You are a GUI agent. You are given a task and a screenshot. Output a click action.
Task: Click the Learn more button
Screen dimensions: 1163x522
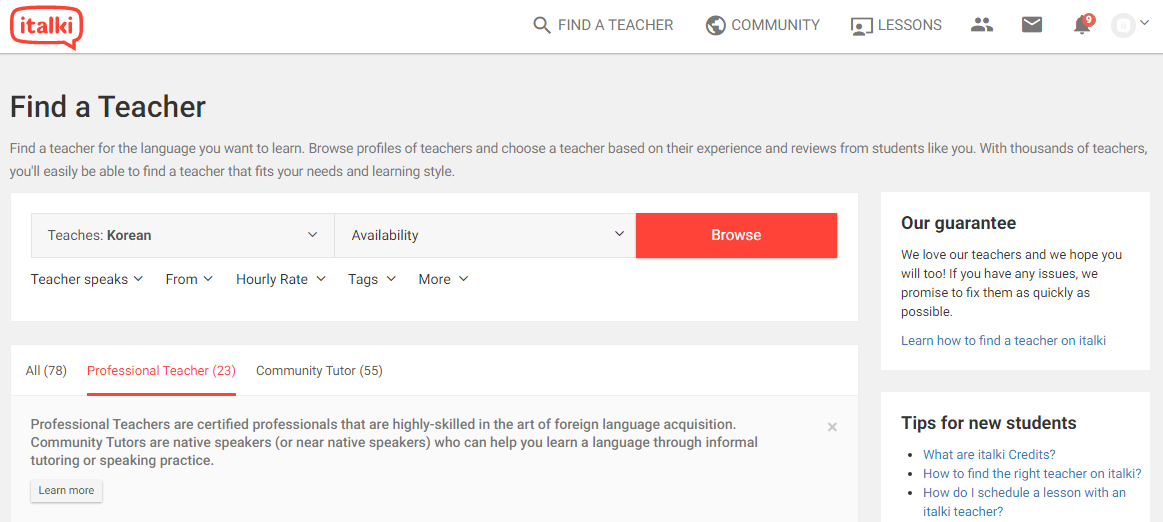click(x=67, y=491)
